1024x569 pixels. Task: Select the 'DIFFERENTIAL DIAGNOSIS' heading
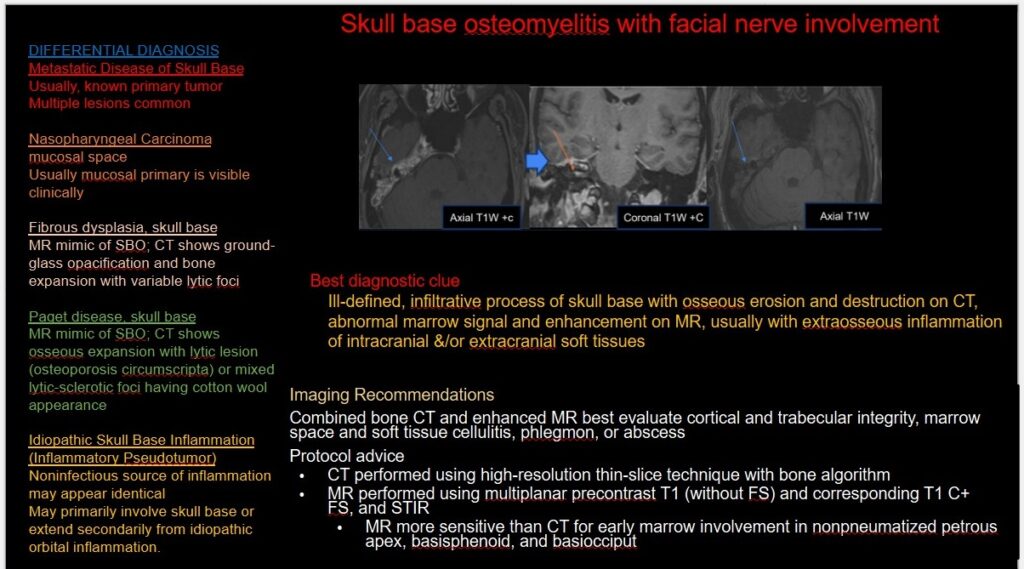coord(123,50)
